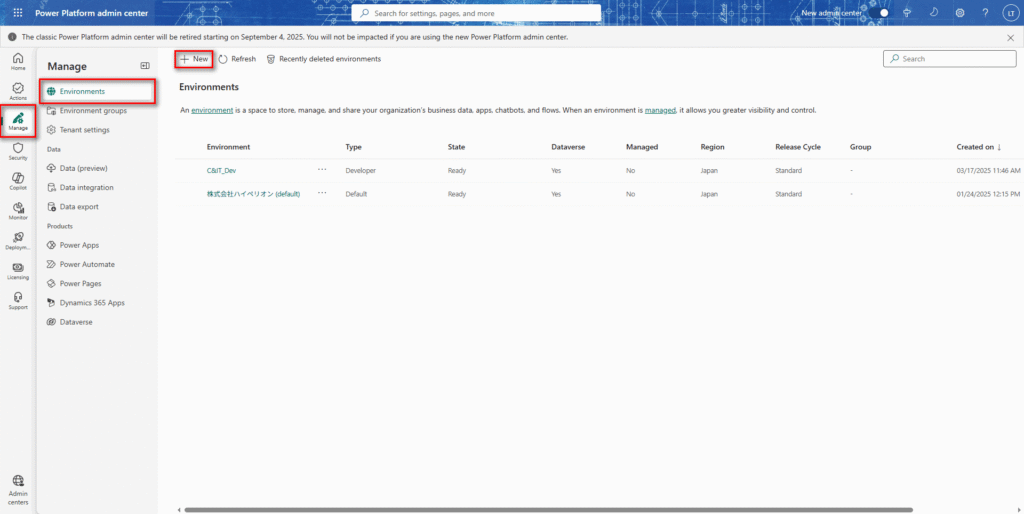Select Environment groups in Manage menu
The width and height of the screenshot is (1024, 514).
pos(93,110)
